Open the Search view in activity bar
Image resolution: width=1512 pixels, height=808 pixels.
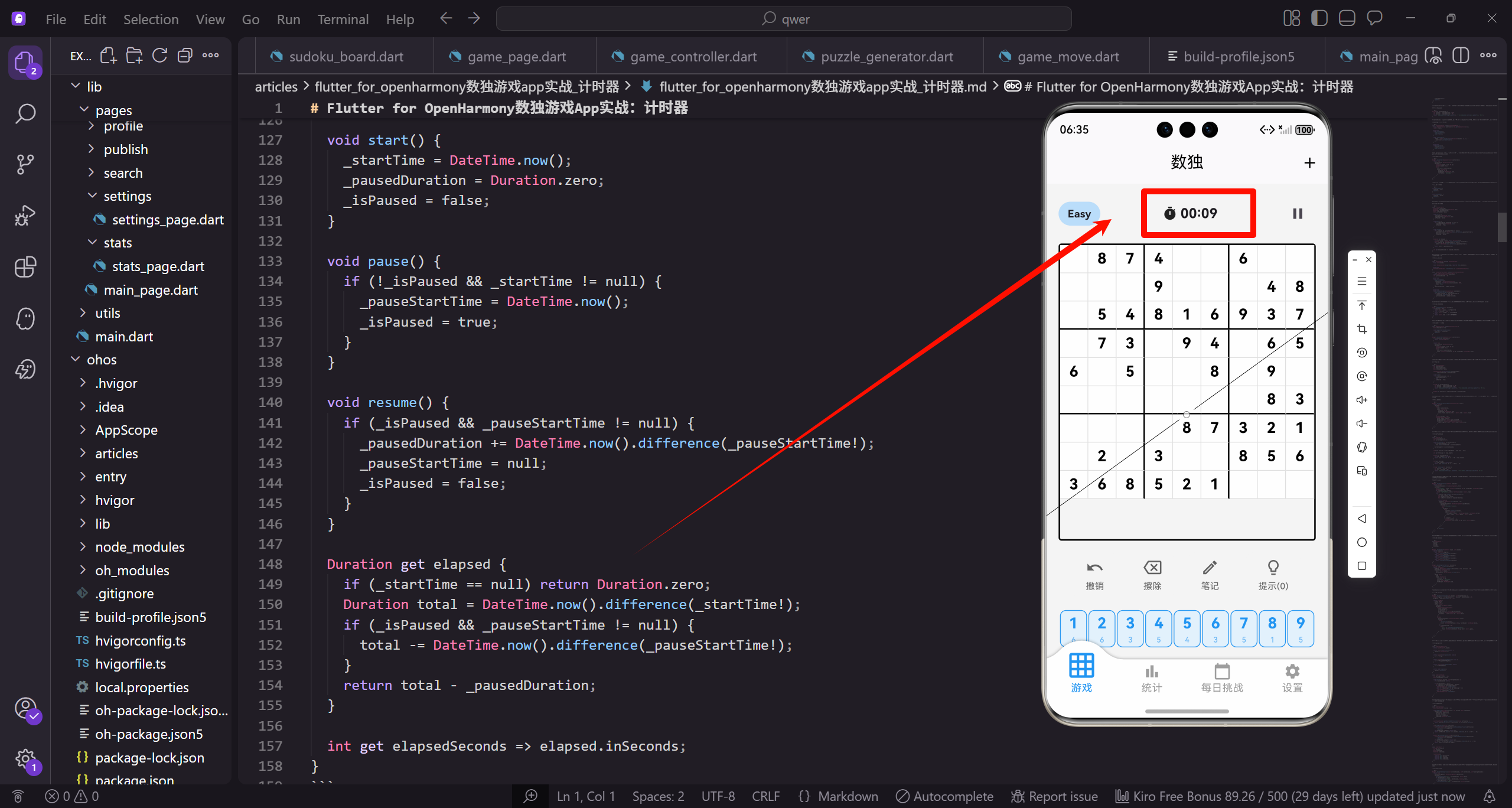25,113
